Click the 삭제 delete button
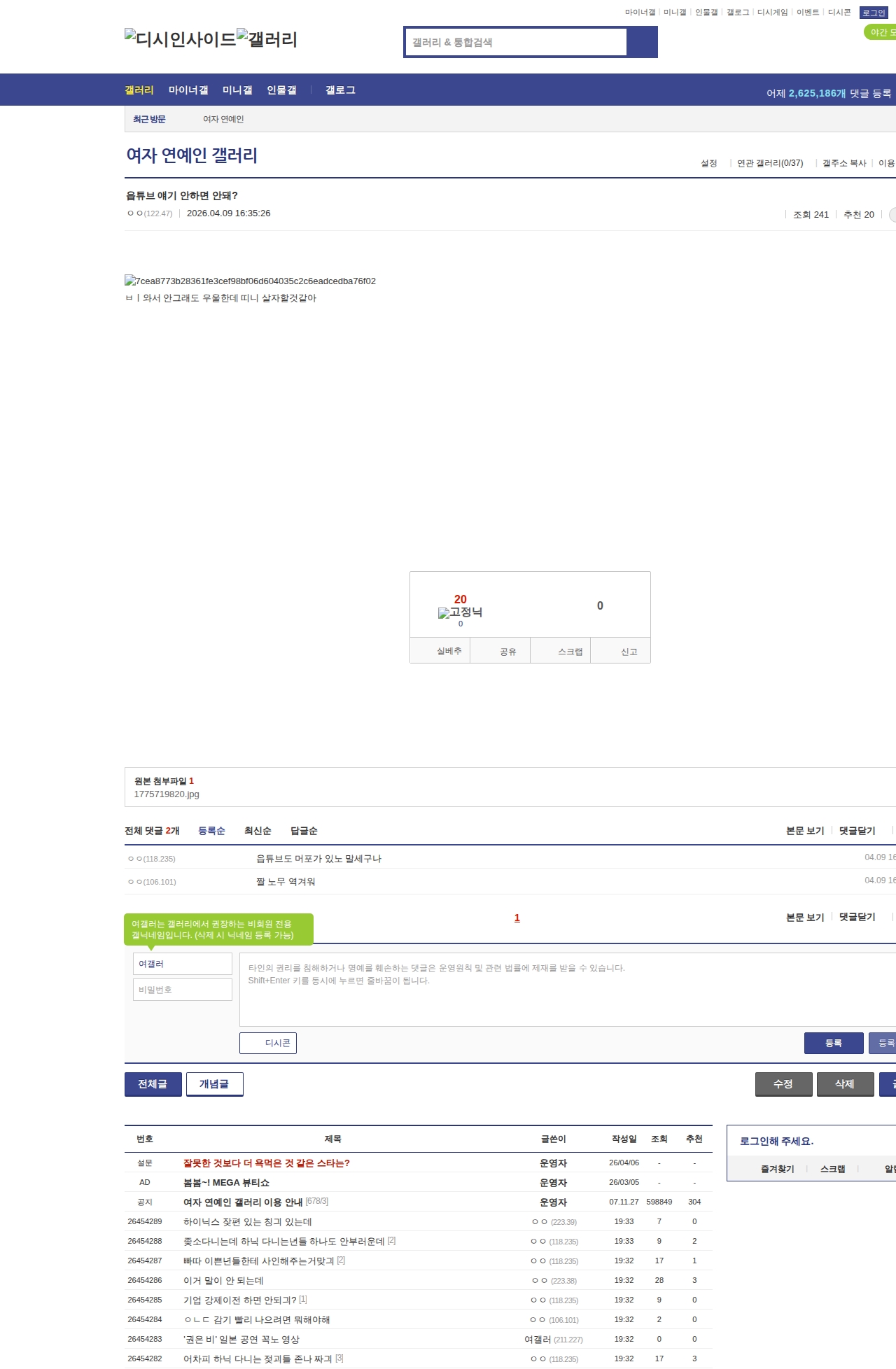 [845, 1084]
